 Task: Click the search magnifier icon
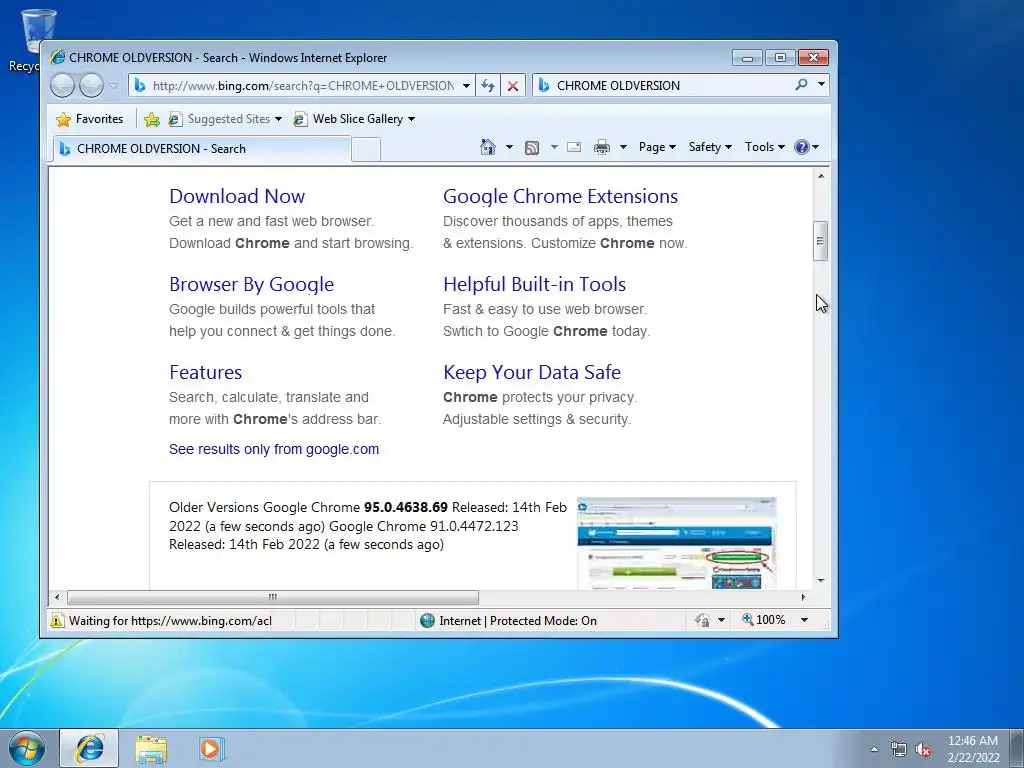[801, 84]
